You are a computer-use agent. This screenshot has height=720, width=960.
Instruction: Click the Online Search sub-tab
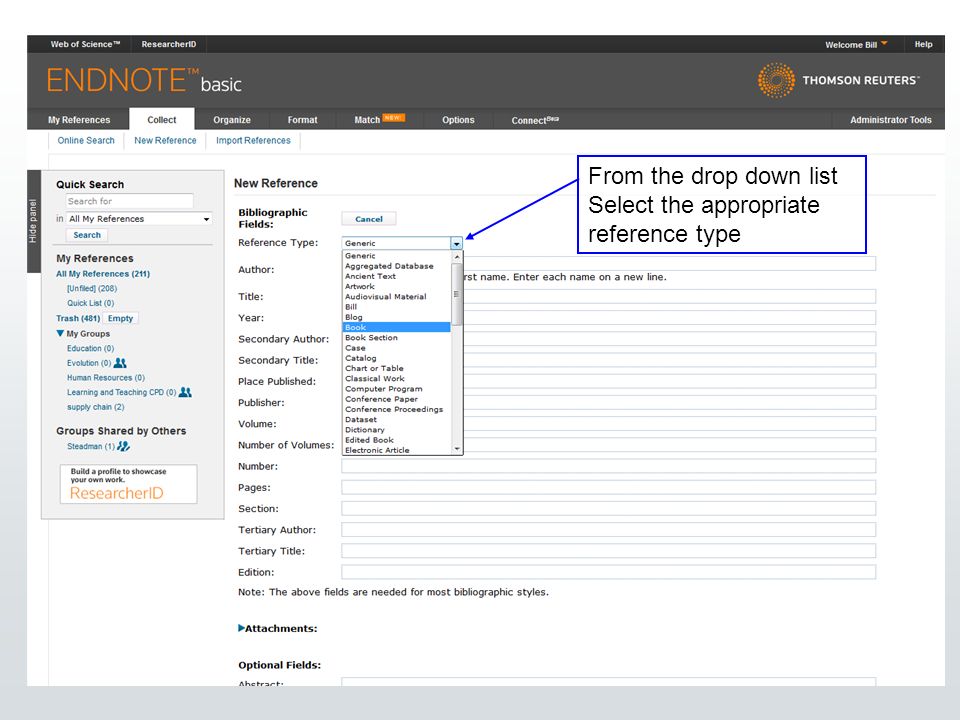pyautogui.click(x=86, y=140)
